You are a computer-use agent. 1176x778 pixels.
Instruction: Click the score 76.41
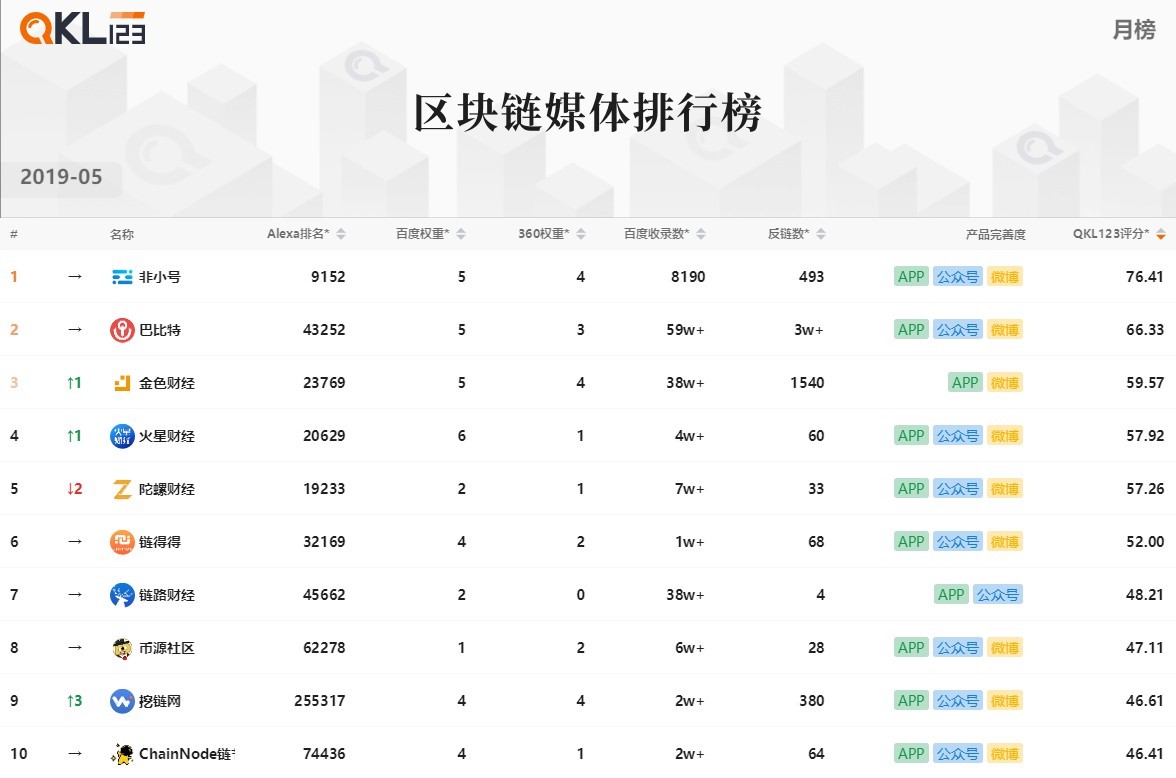(1144, 277)
